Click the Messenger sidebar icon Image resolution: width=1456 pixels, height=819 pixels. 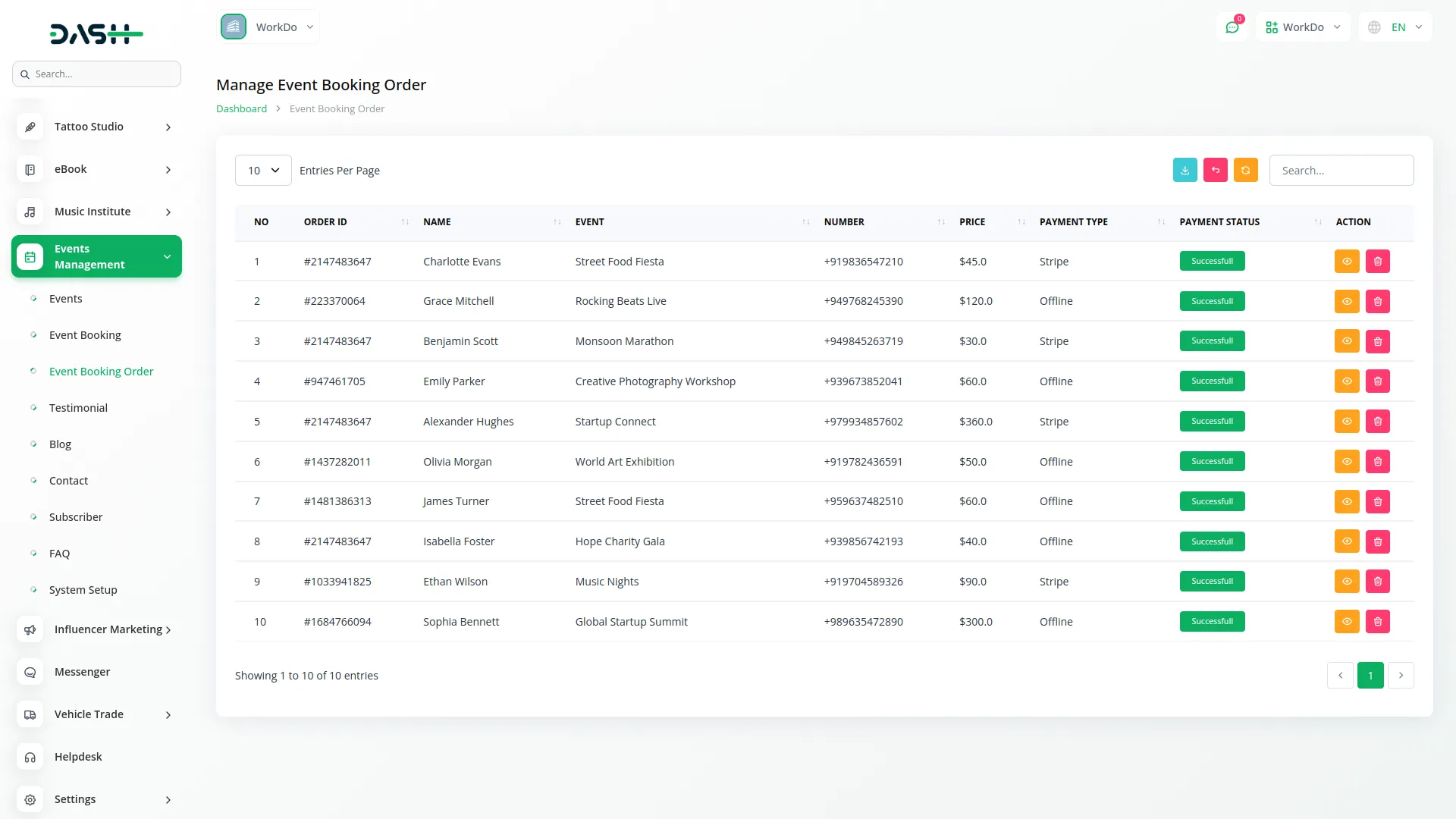[30, 672]
